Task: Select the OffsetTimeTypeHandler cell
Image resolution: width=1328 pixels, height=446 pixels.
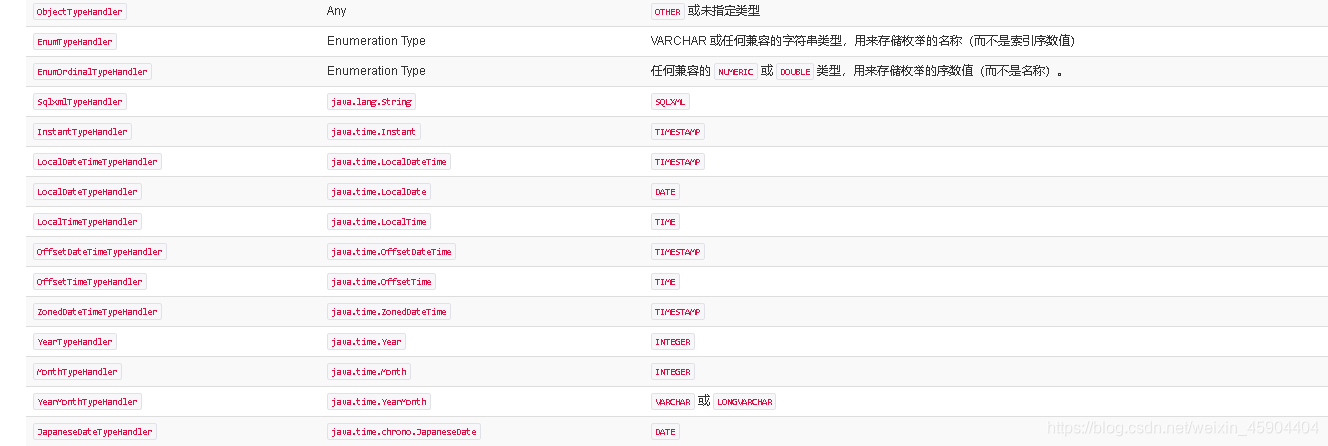Action: [90, 282]
